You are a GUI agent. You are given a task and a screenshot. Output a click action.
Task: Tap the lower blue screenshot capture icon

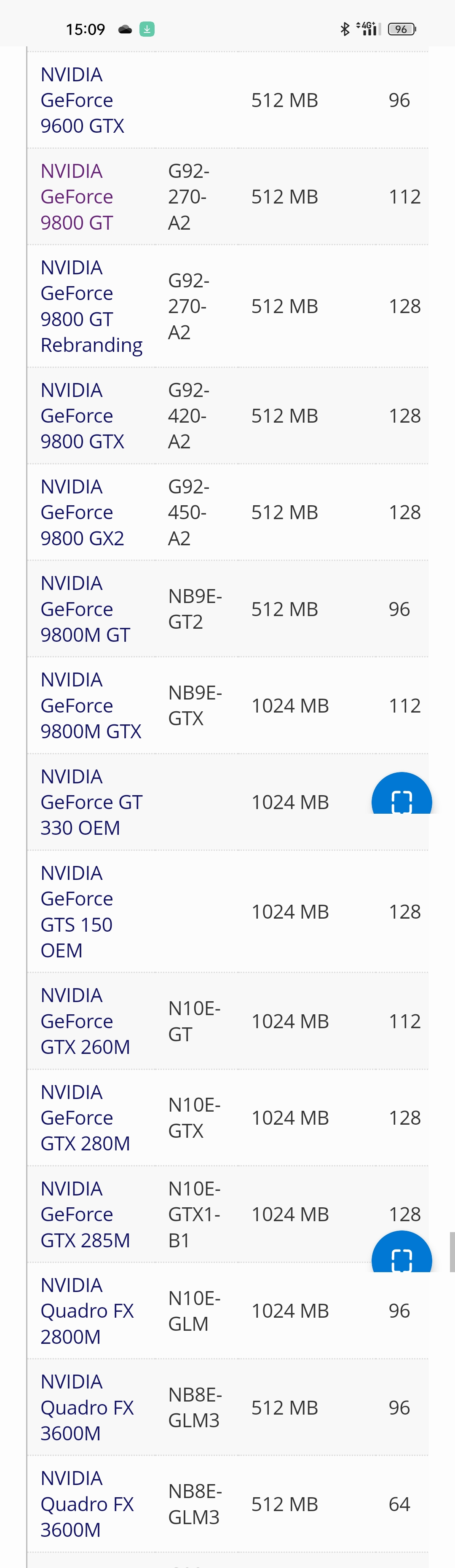[x=401, y=1254]
